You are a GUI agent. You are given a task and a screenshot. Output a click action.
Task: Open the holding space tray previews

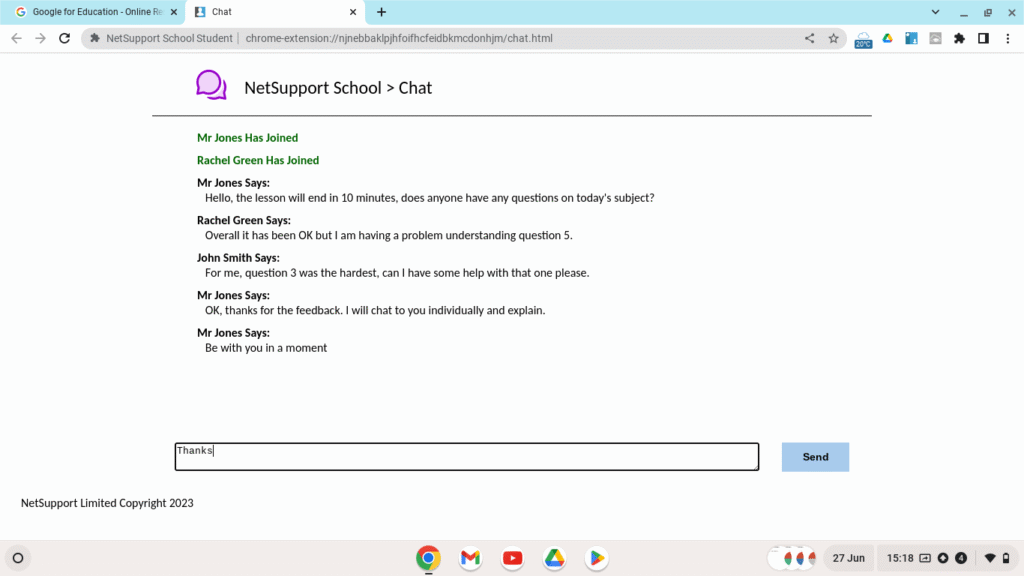pos(792,558)
